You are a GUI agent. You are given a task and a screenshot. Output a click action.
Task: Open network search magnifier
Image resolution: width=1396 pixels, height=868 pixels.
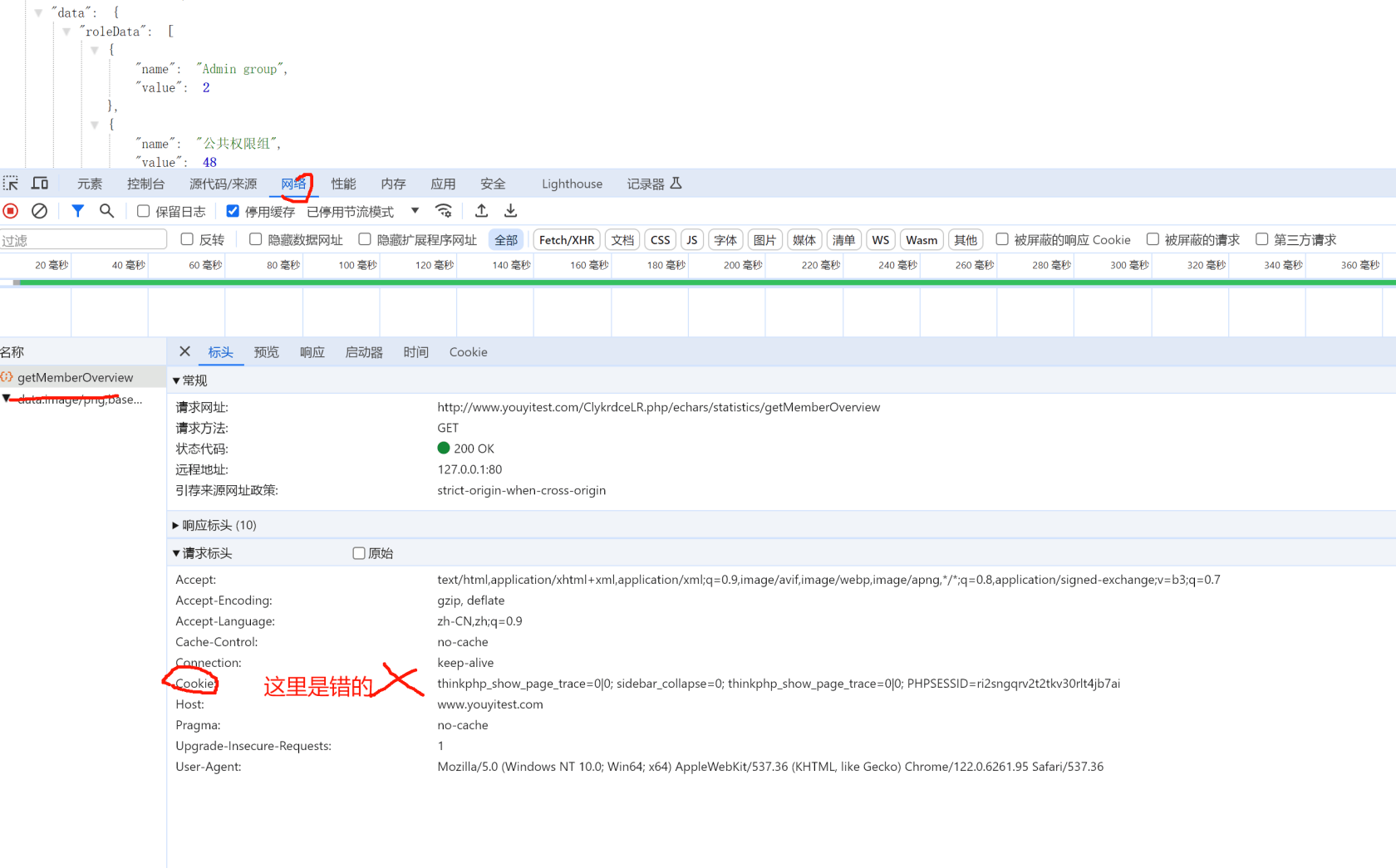106,211
